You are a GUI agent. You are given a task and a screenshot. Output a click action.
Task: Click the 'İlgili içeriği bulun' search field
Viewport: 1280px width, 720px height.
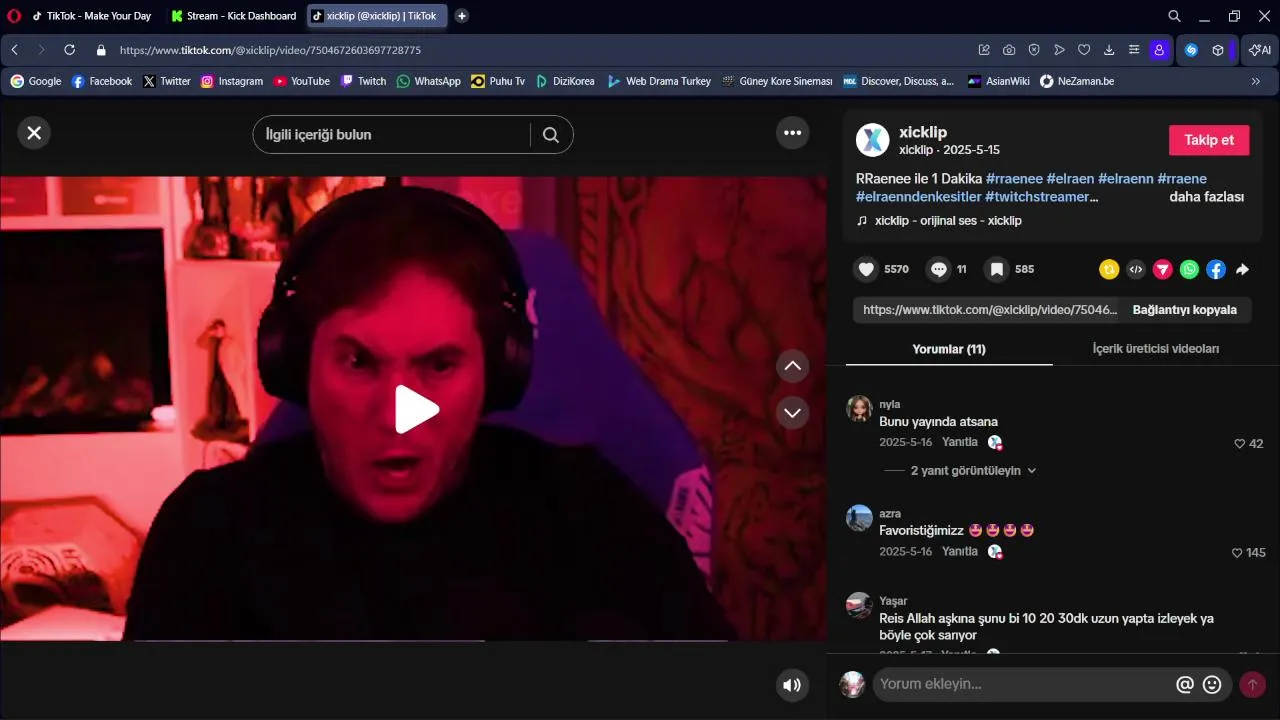[391, 135]
